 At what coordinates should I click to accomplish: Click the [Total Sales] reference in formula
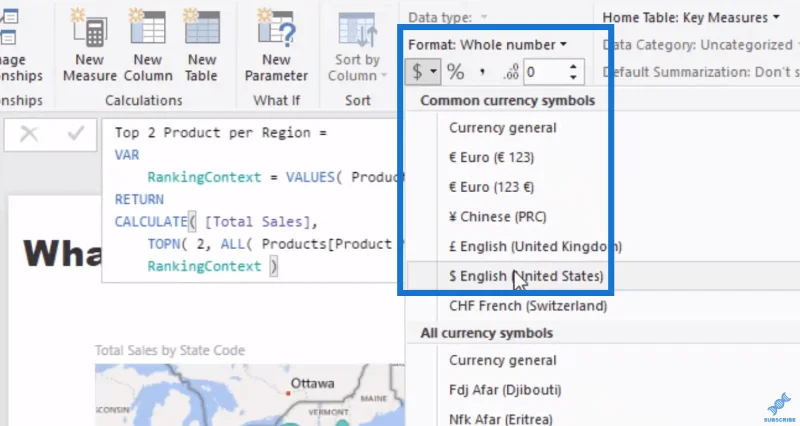[x=257, y=222]
